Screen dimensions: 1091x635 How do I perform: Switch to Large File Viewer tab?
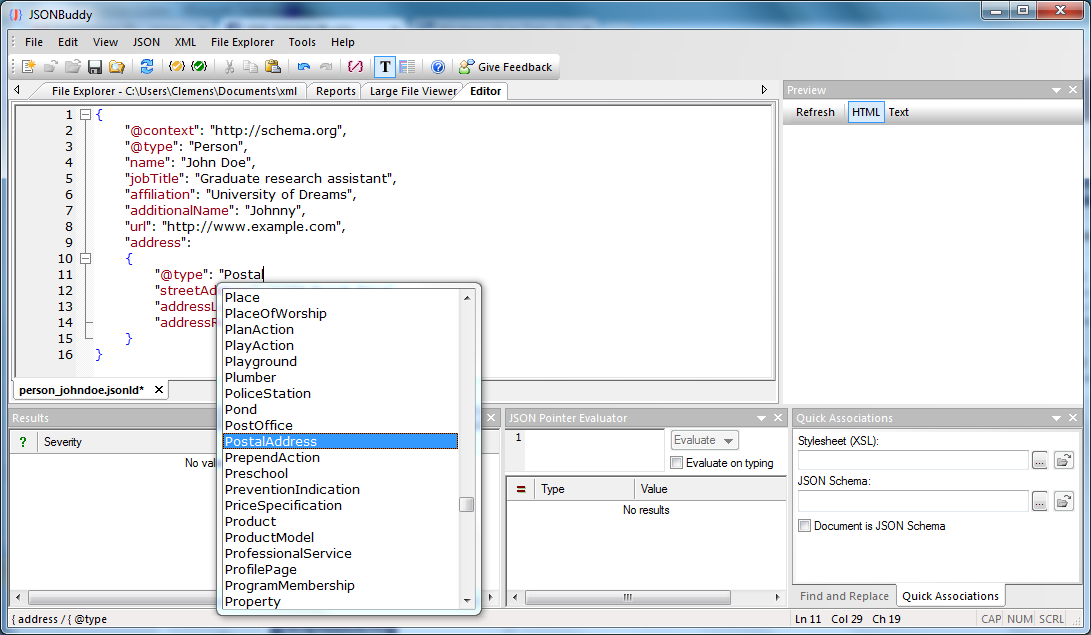[x=413, y=91]
